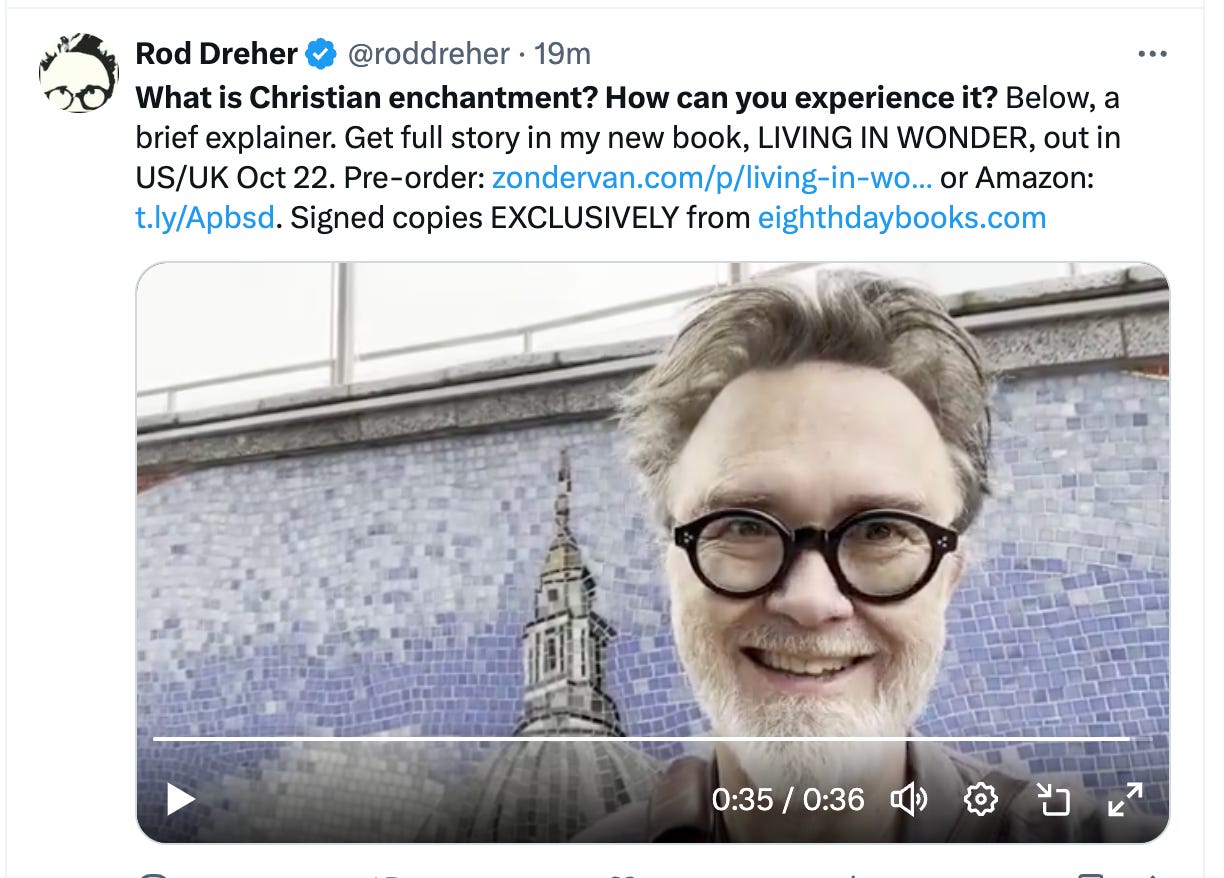Click the blue verified badge next to Rod Dreher
The height and width of the screenshot is (878, 1224).
coord(321,54)
